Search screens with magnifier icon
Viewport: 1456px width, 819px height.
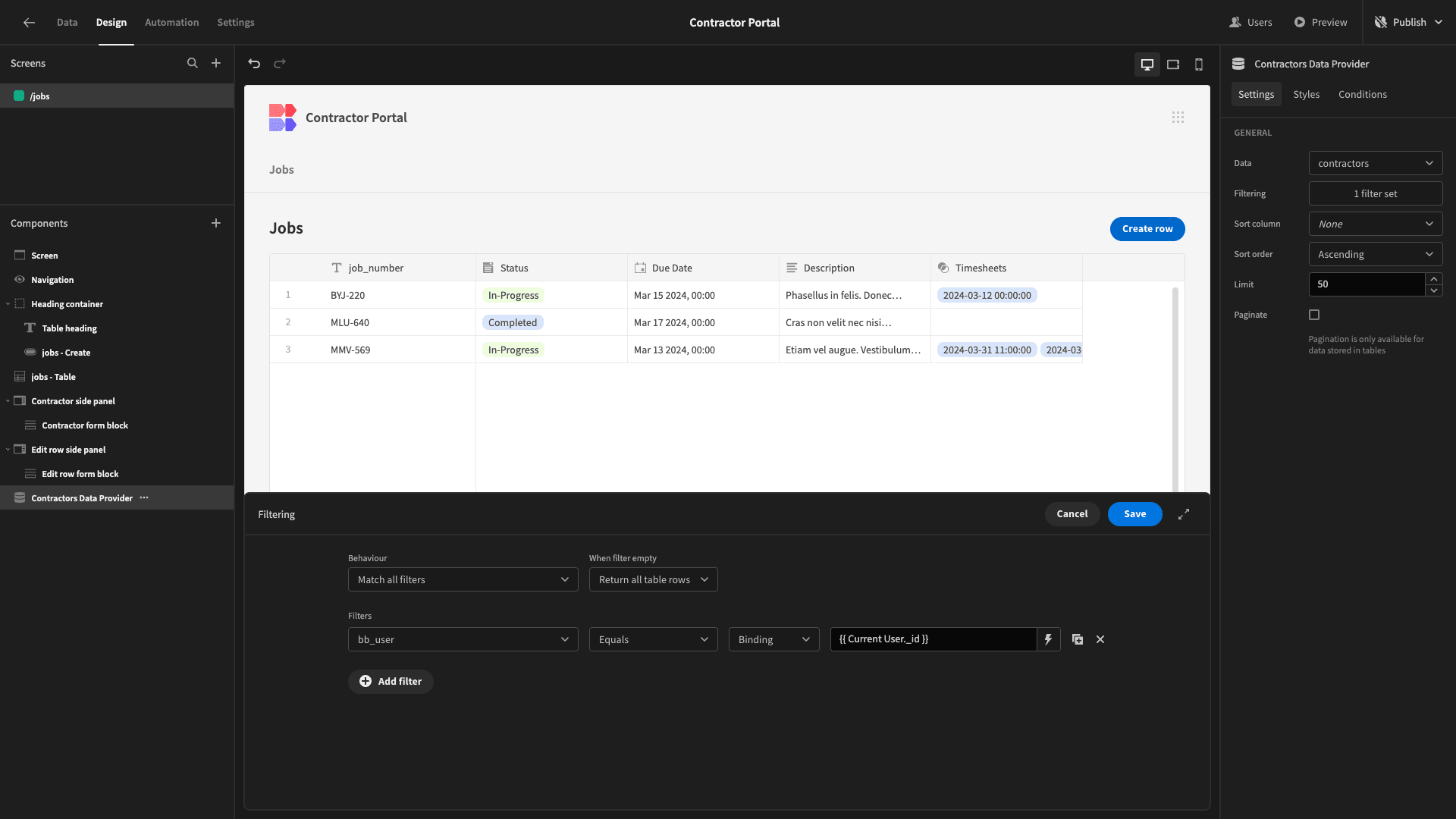193,64
